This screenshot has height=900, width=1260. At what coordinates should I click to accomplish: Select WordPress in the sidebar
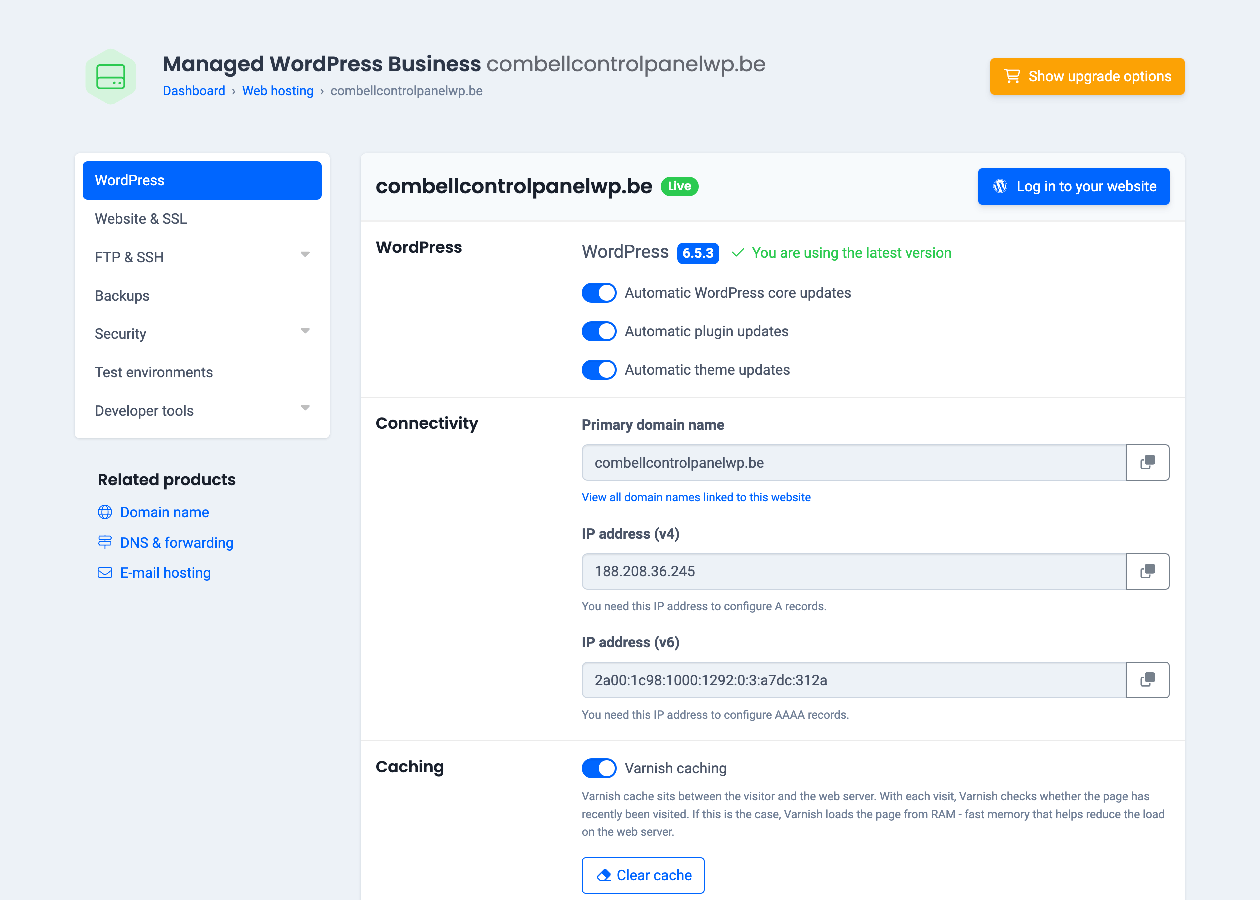click(202, 180)
